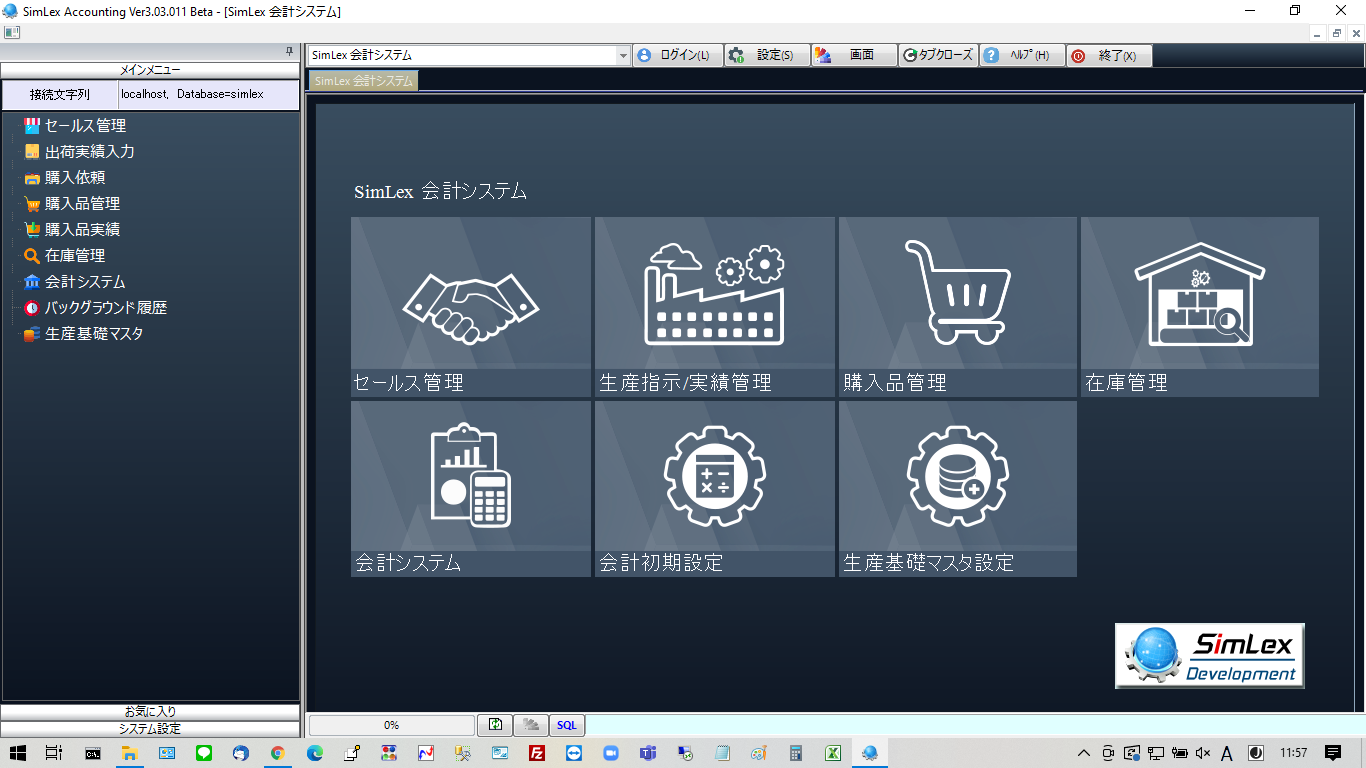The width and height of the screenshot is (1366, 768).
Task: Select 購入品管理 in the main menu tree
Action: 82,204
